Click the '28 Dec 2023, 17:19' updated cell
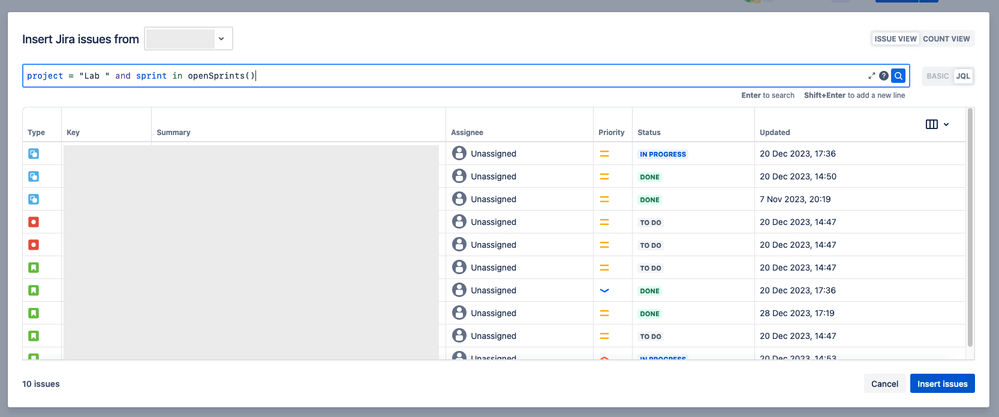This screenshot has height=417, width=999. click(797, 313)
